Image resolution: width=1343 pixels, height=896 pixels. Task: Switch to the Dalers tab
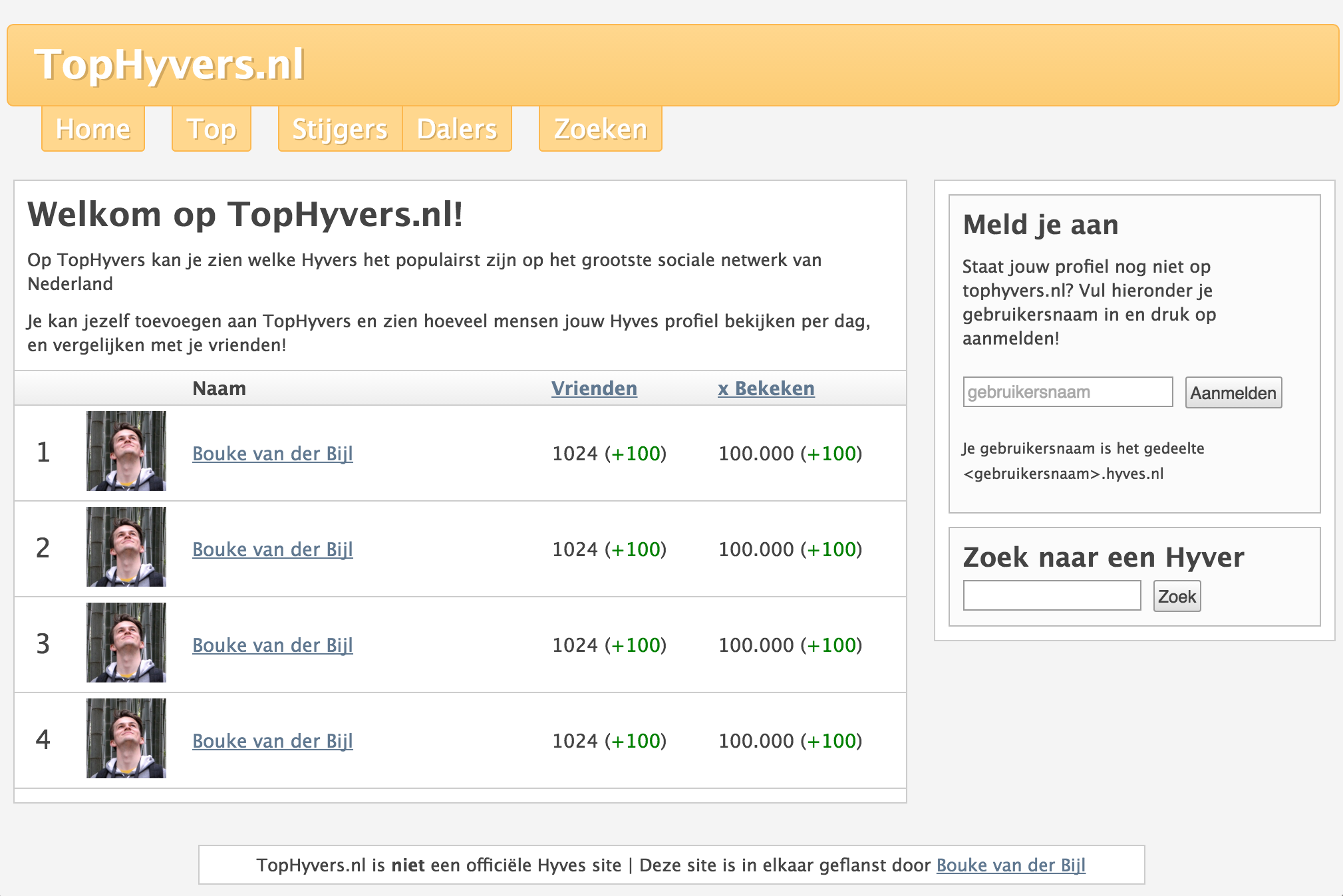(x=457, y=129)
